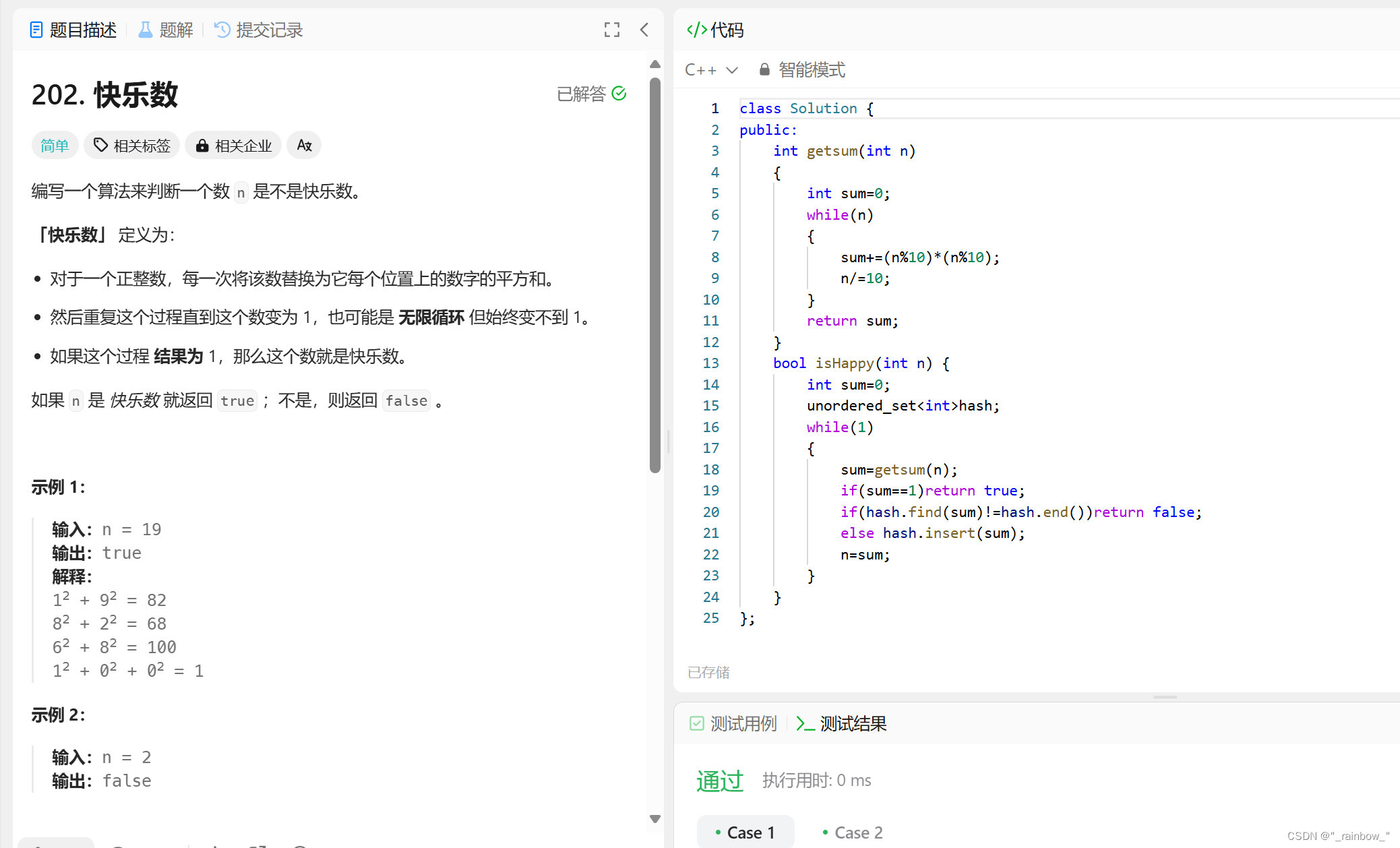Click the scroll down arrow of description
Screen dimensions: 1400x848
tap(655, 819)
